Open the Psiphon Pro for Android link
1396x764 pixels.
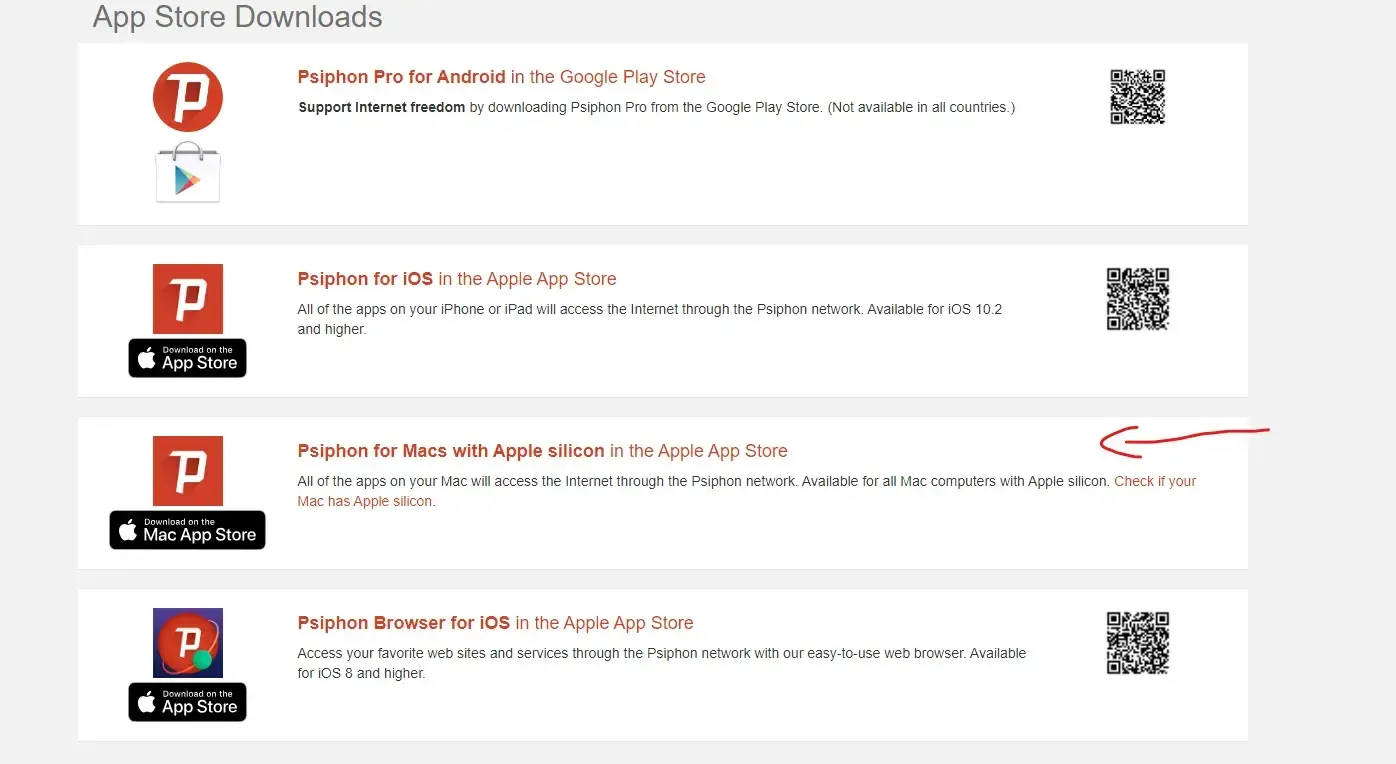click(501, 77)
